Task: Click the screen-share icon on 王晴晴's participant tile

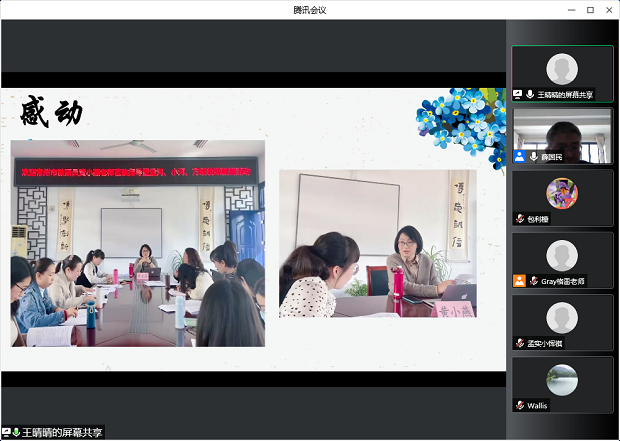Action: click(x=518, y=94)
